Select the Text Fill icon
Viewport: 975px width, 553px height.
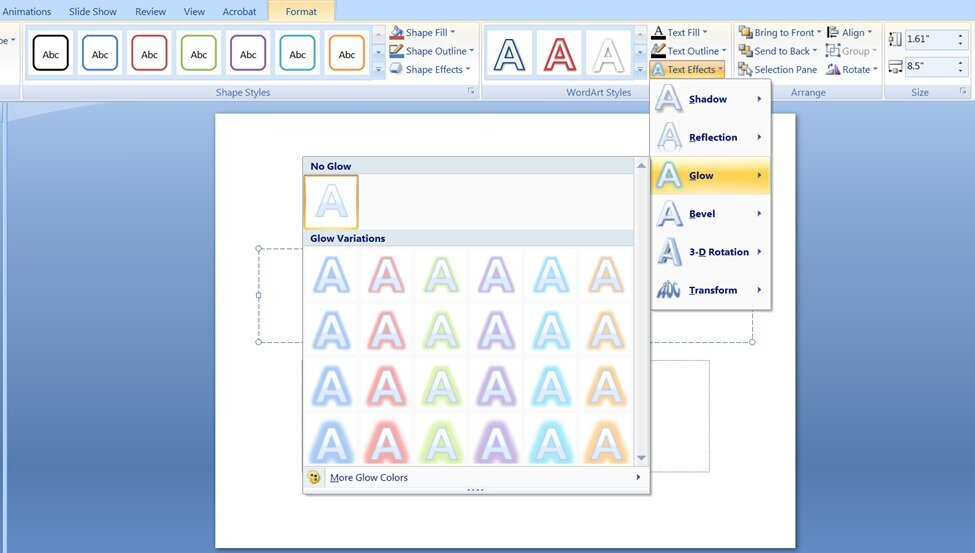[658, 33]
